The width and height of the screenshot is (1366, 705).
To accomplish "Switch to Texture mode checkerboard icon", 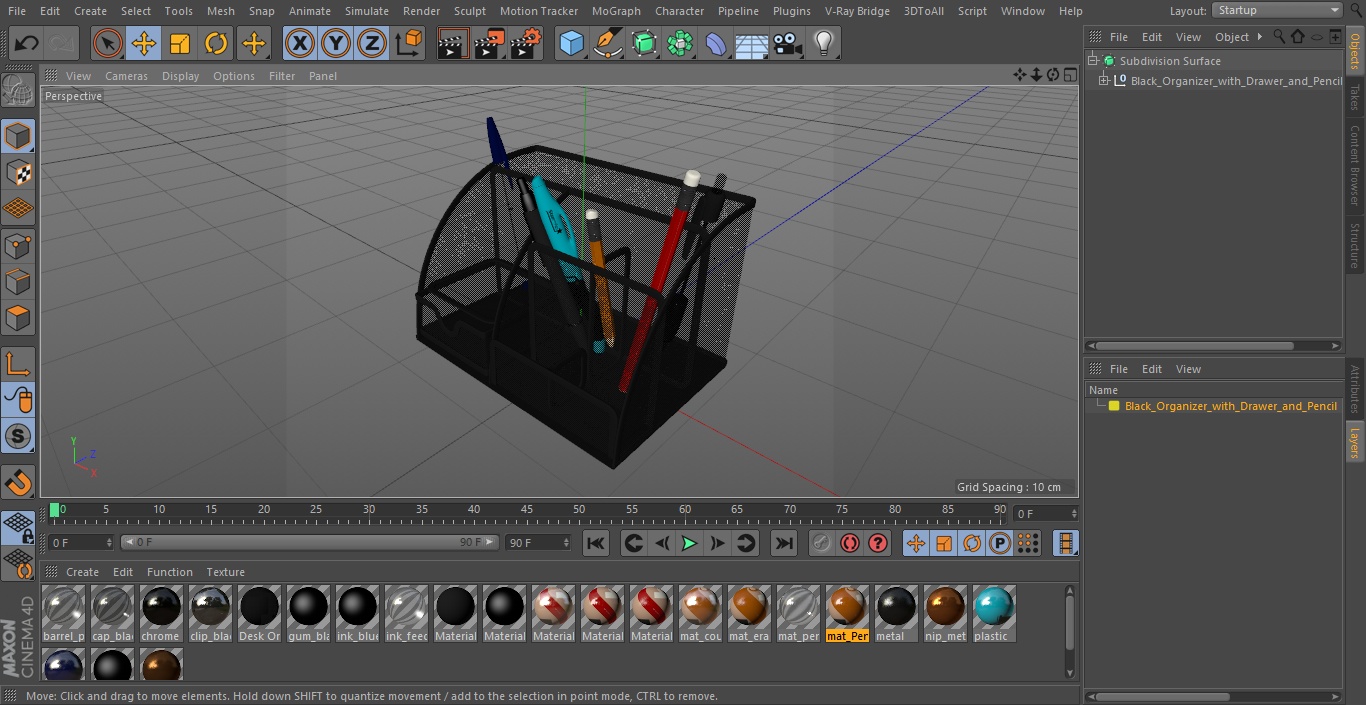I will pyautogui.click(x=18, y=172).
